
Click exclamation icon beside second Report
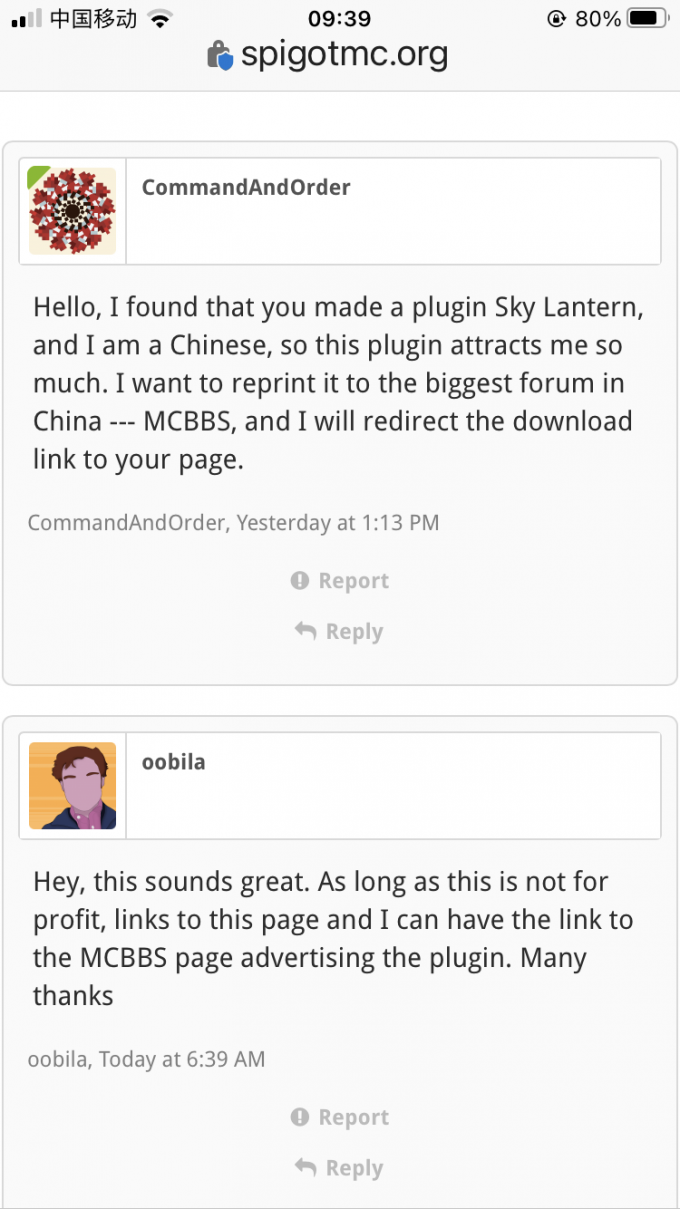click(x=300, y=1117)
